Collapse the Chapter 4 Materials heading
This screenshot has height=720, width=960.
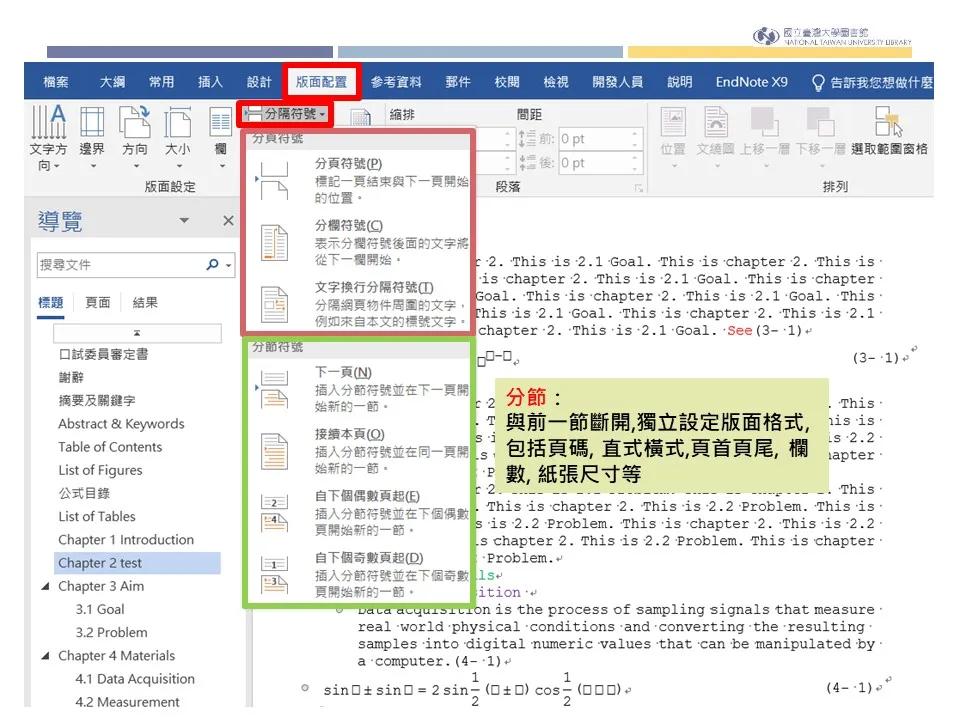click(44, 657)
